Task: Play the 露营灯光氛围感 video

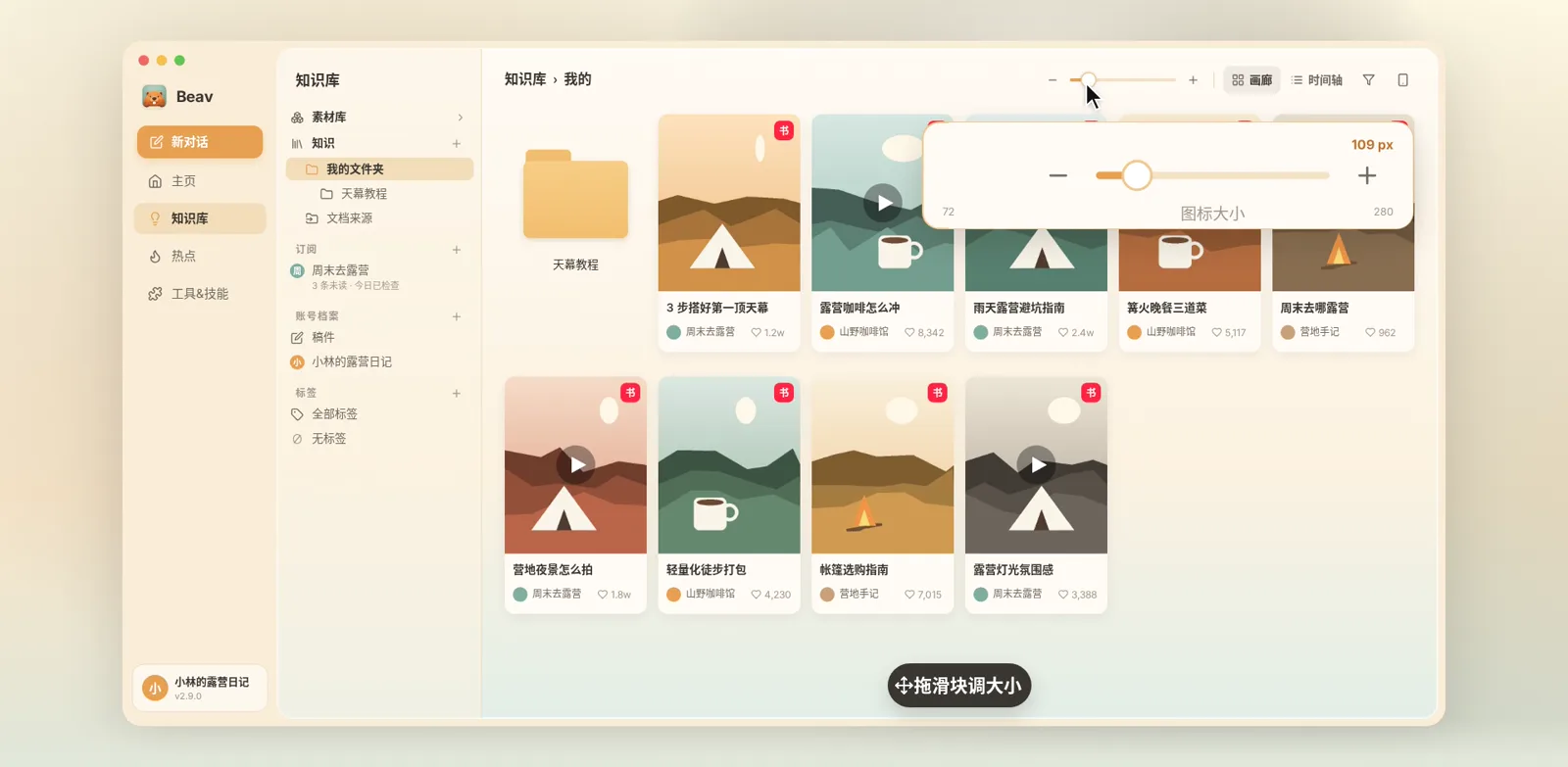Action: [1036, 465]
